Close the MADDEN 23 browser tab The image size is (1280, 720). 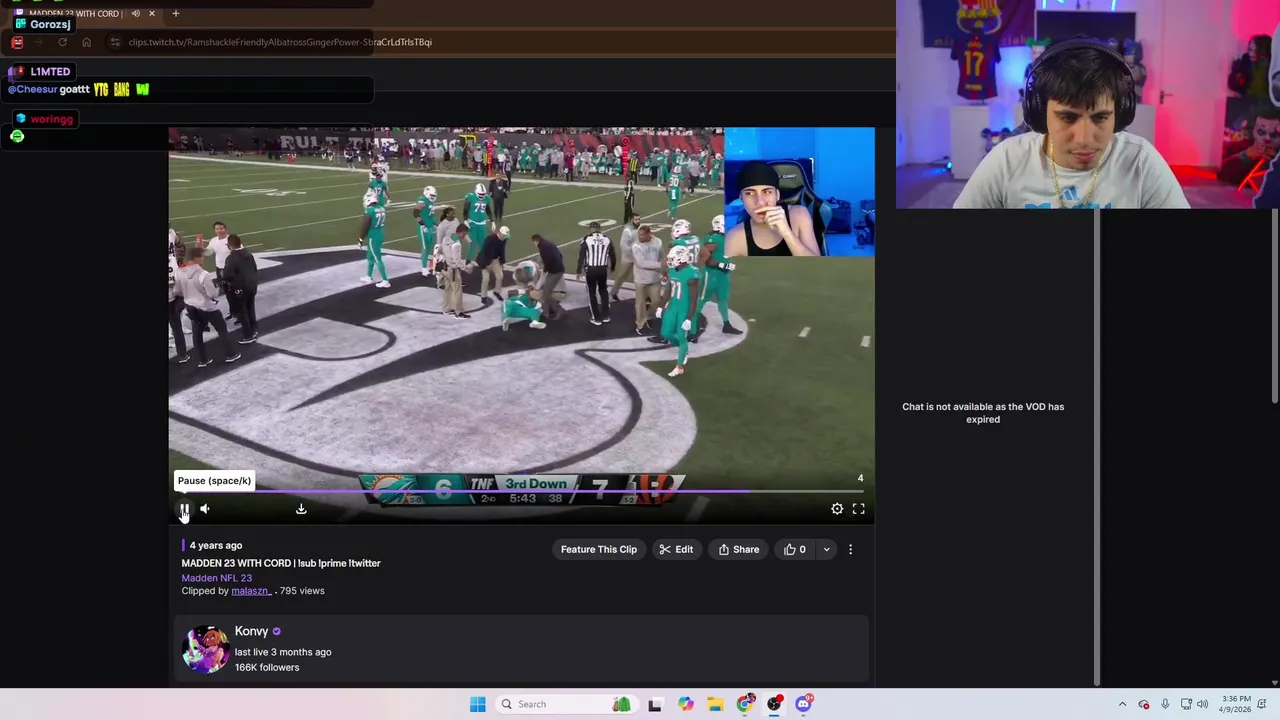coord(152,13)
